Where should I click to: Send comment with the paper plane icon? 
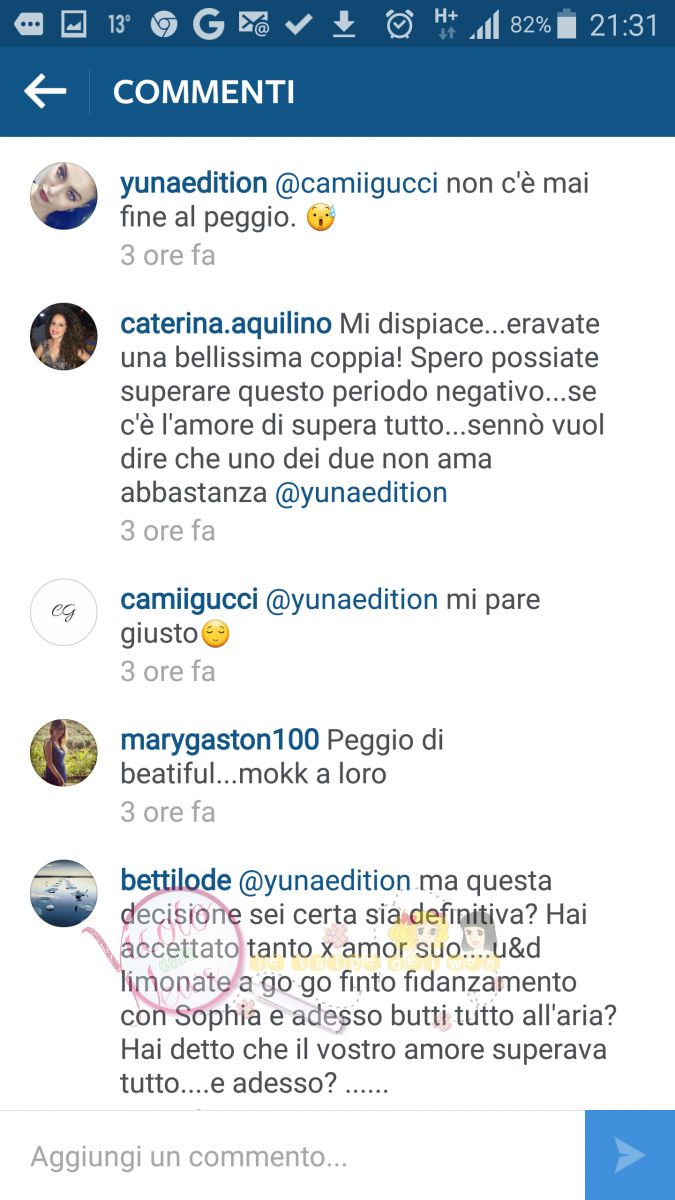point(630,1155)
